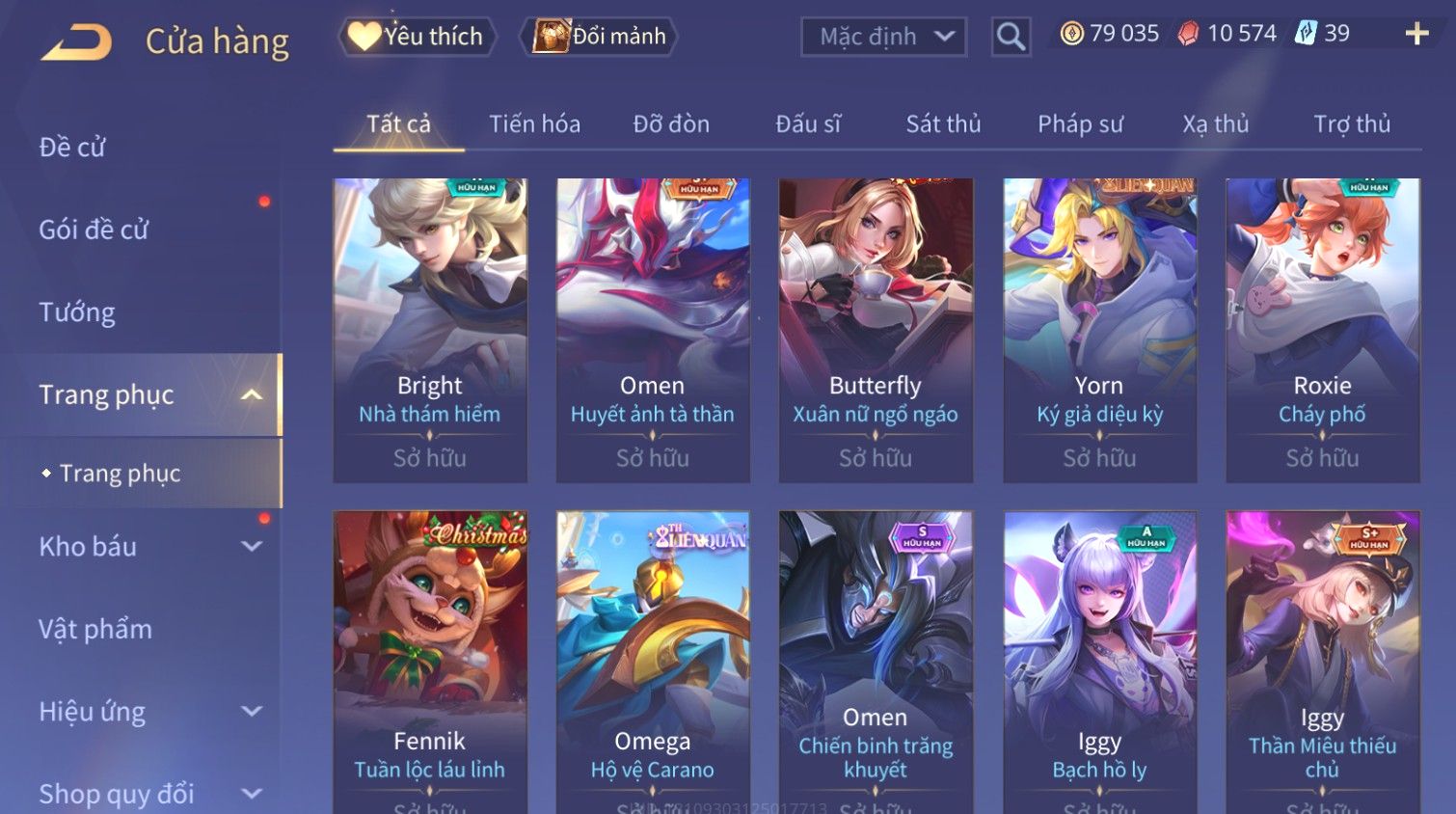Image resolution: width=1456 pixels, height=814 pixels.
Task: Tap the gold coin balance icon
Action: (x=1071, y=34)
